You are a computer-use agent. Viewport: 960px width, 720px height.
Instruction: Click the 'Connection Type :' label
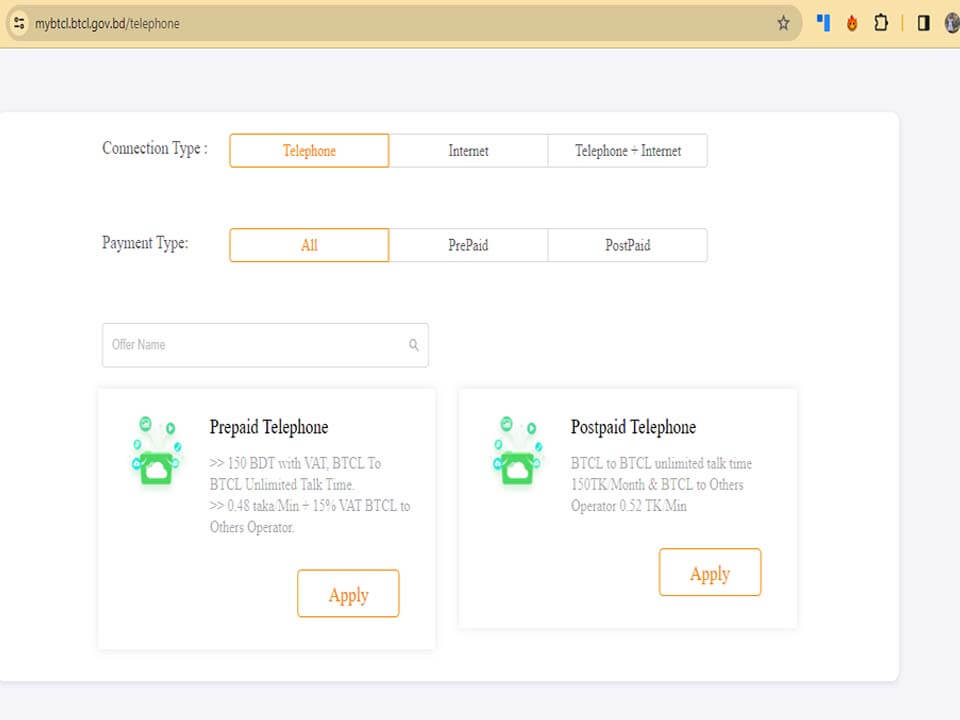155,148
